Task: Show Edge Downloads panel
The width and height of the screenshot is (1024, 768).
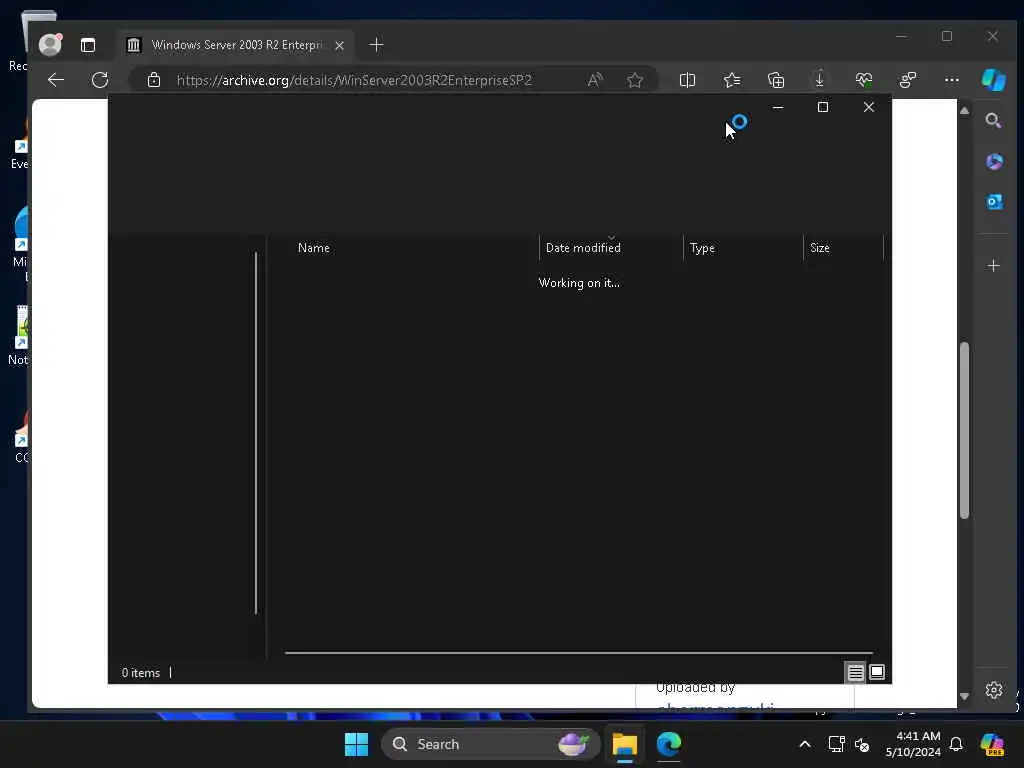Action: (820, 80)
